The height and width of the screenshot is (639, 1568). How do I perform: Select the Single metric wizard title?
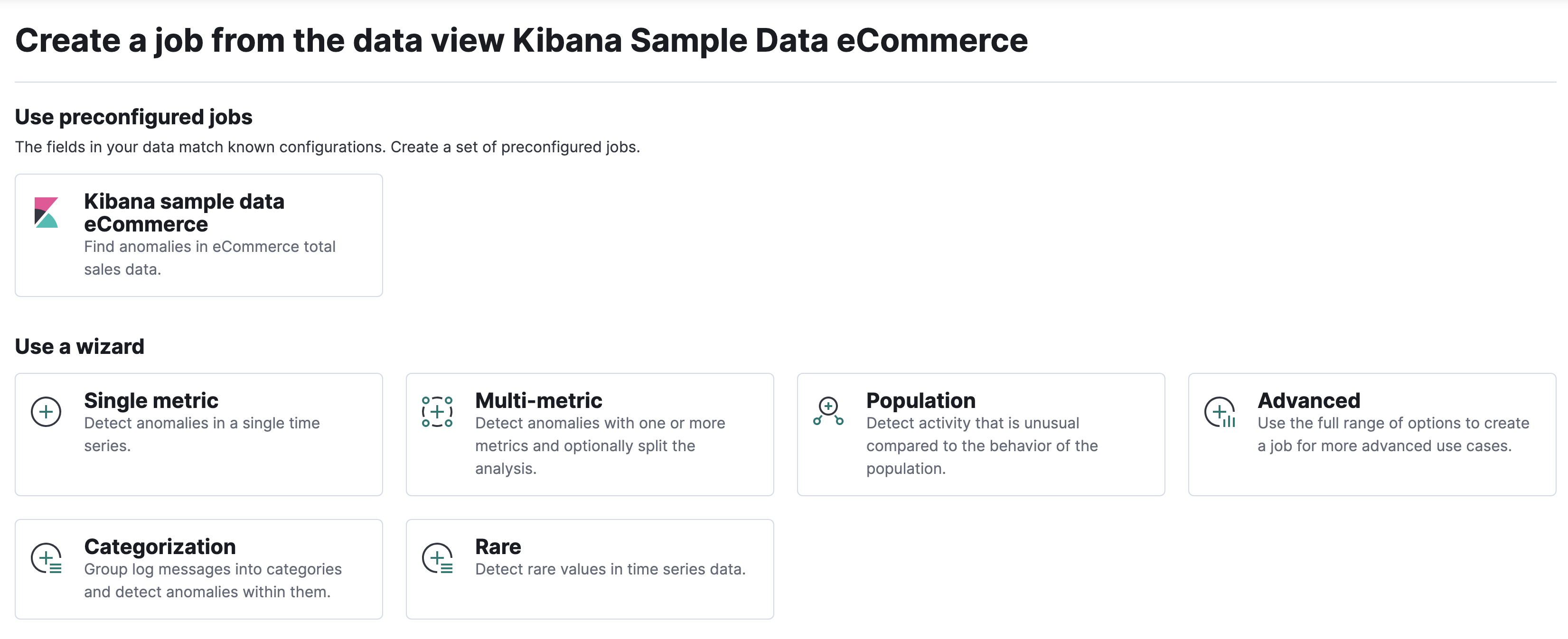[x=151, y=401]
